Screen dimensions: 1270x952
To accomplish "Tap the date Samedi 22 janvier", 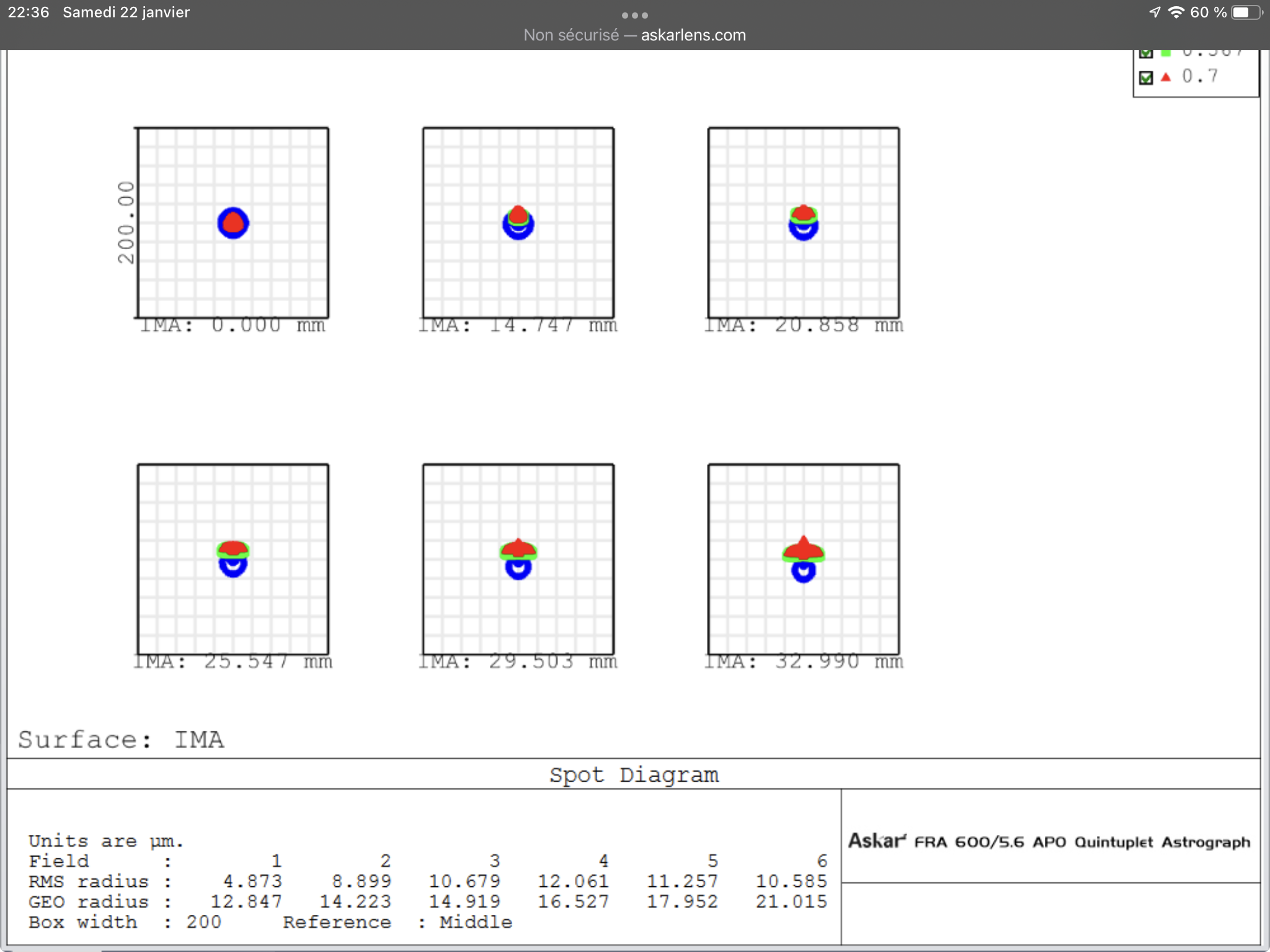I will 126,12.
